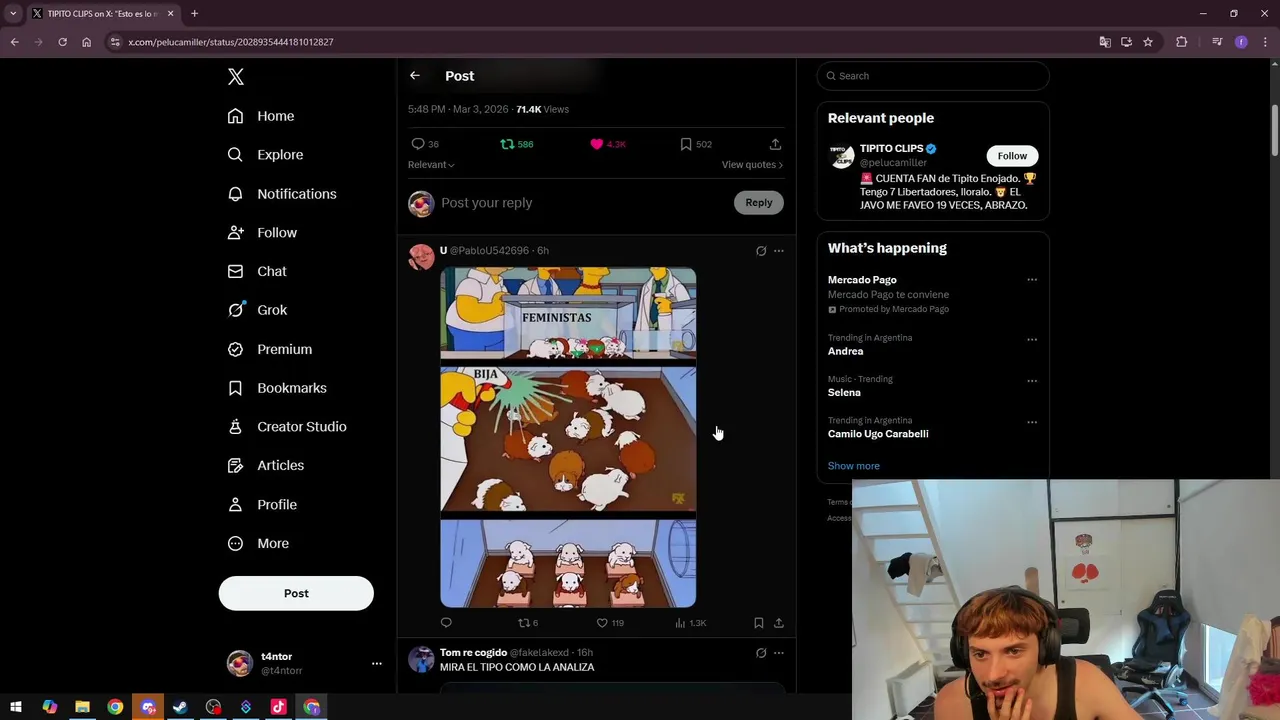Toggle bookmark on PabloU542696 reply
This screenshot has height=720, width=1280.
click(759, 623)
